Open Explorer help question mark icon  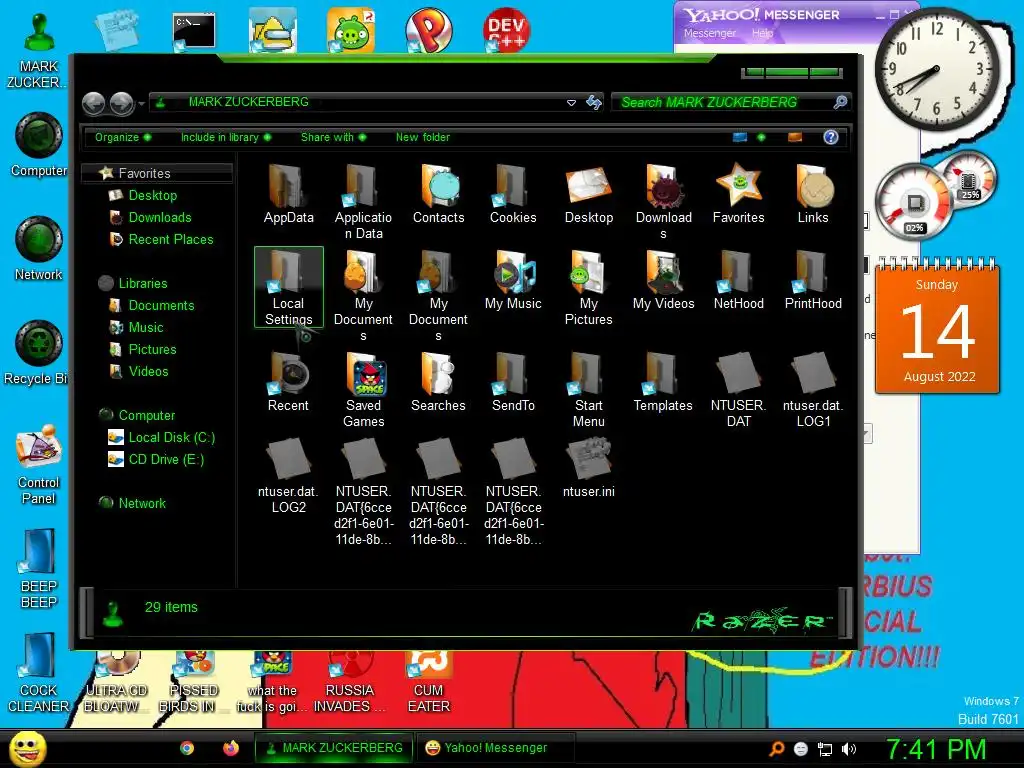tap(831, 137)
